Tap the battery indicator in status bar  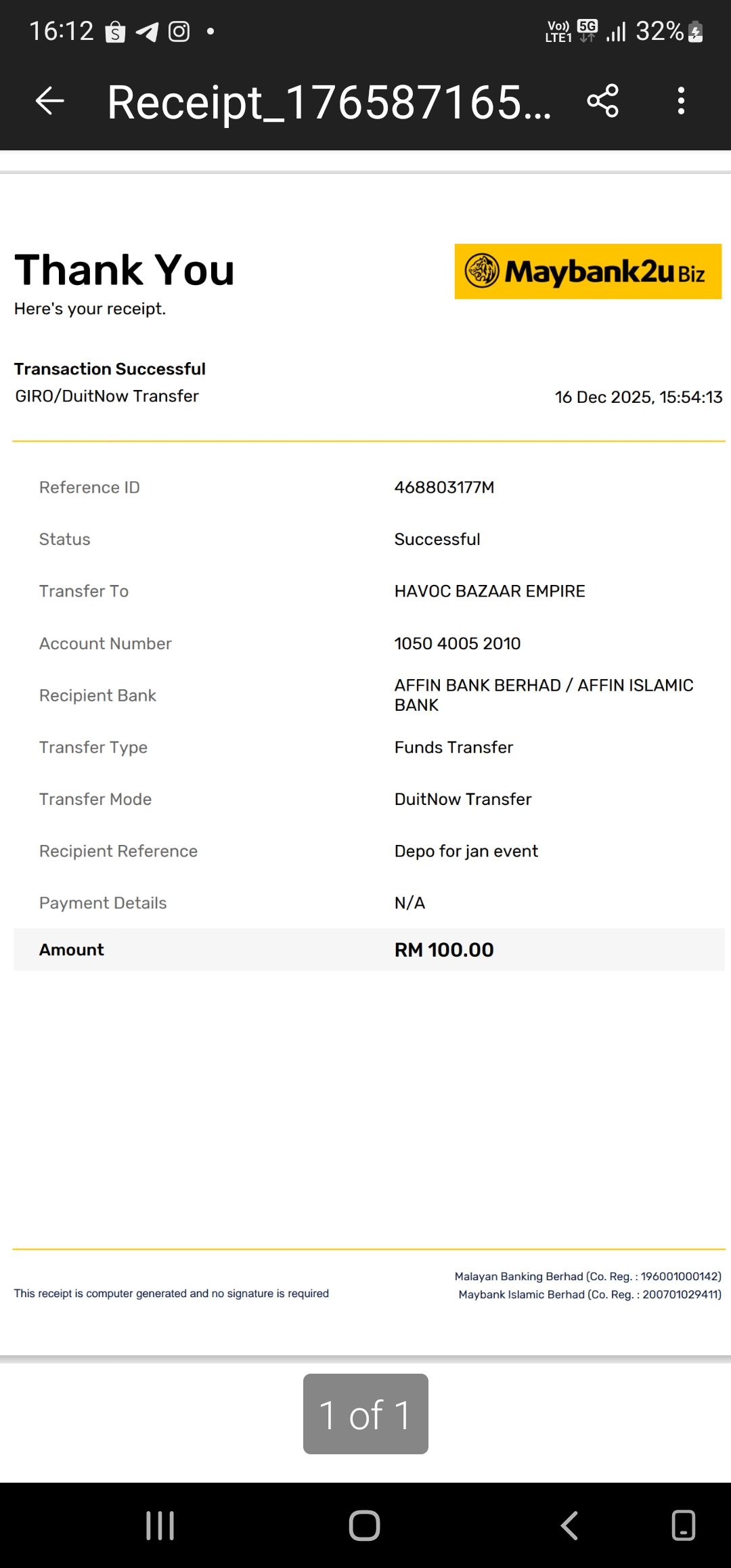point(695,32)
